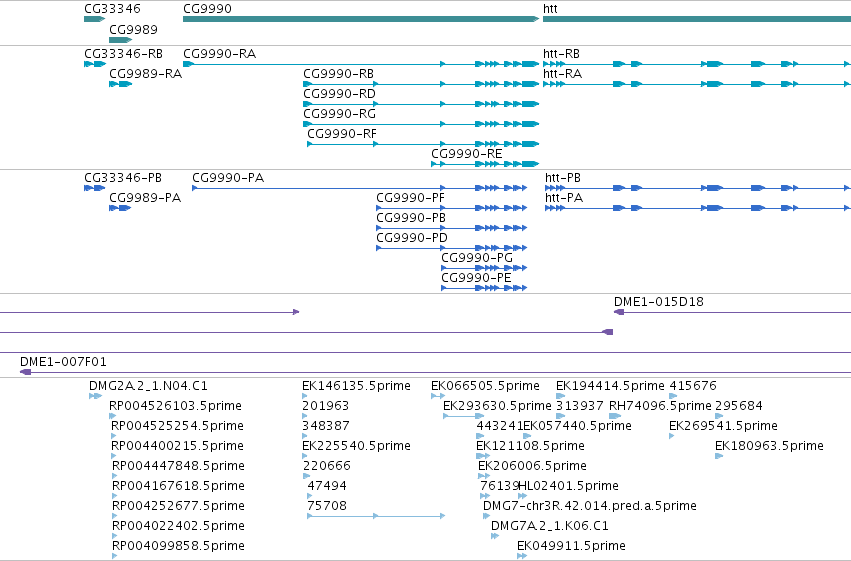
Task: Select the DME1-007F01 clone label
Action: (x=63, y=362)
